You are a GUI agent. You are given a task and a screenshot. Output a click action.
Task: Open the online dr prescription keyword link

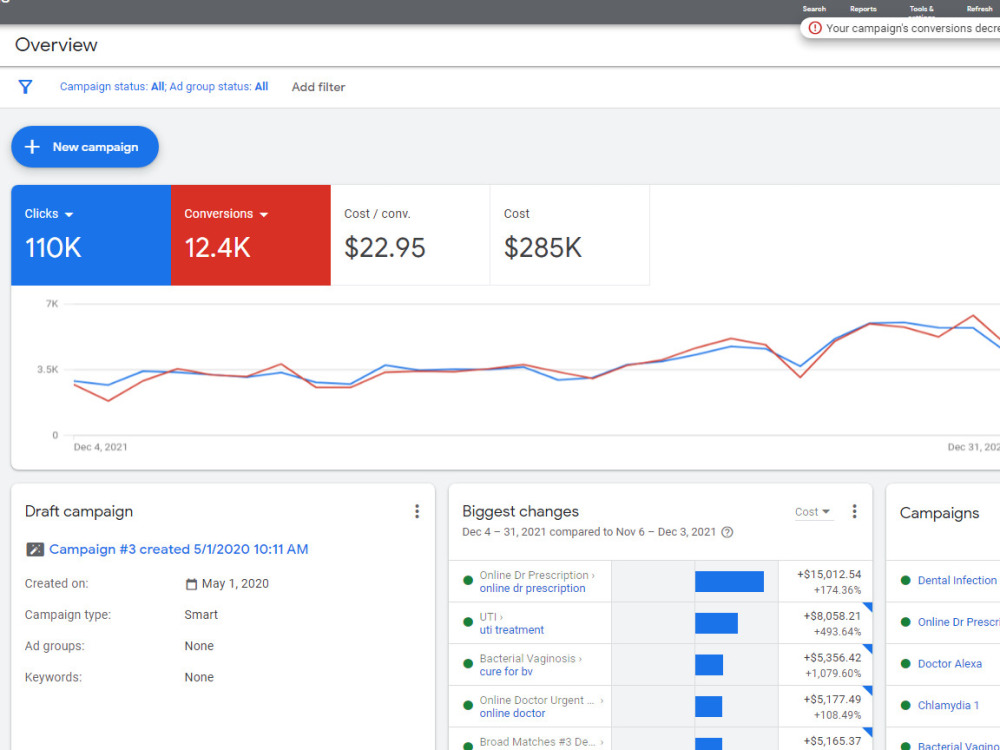[x=533, y=589]
